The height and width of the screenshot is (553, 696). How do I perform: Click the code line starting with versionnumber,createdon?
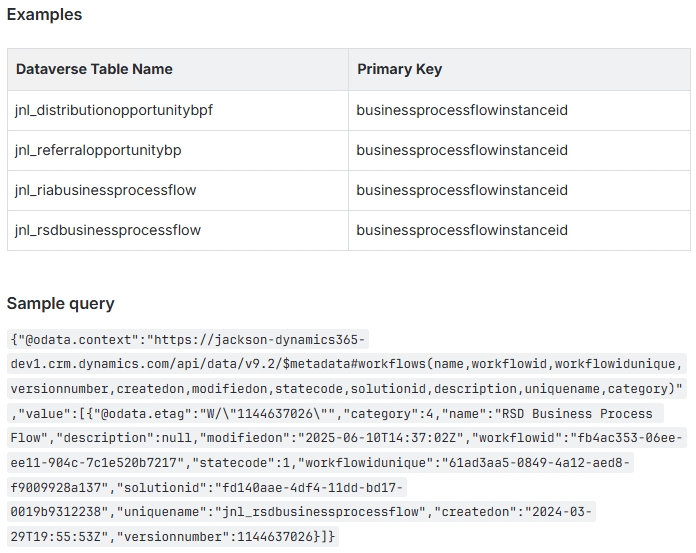pos(346,387)
